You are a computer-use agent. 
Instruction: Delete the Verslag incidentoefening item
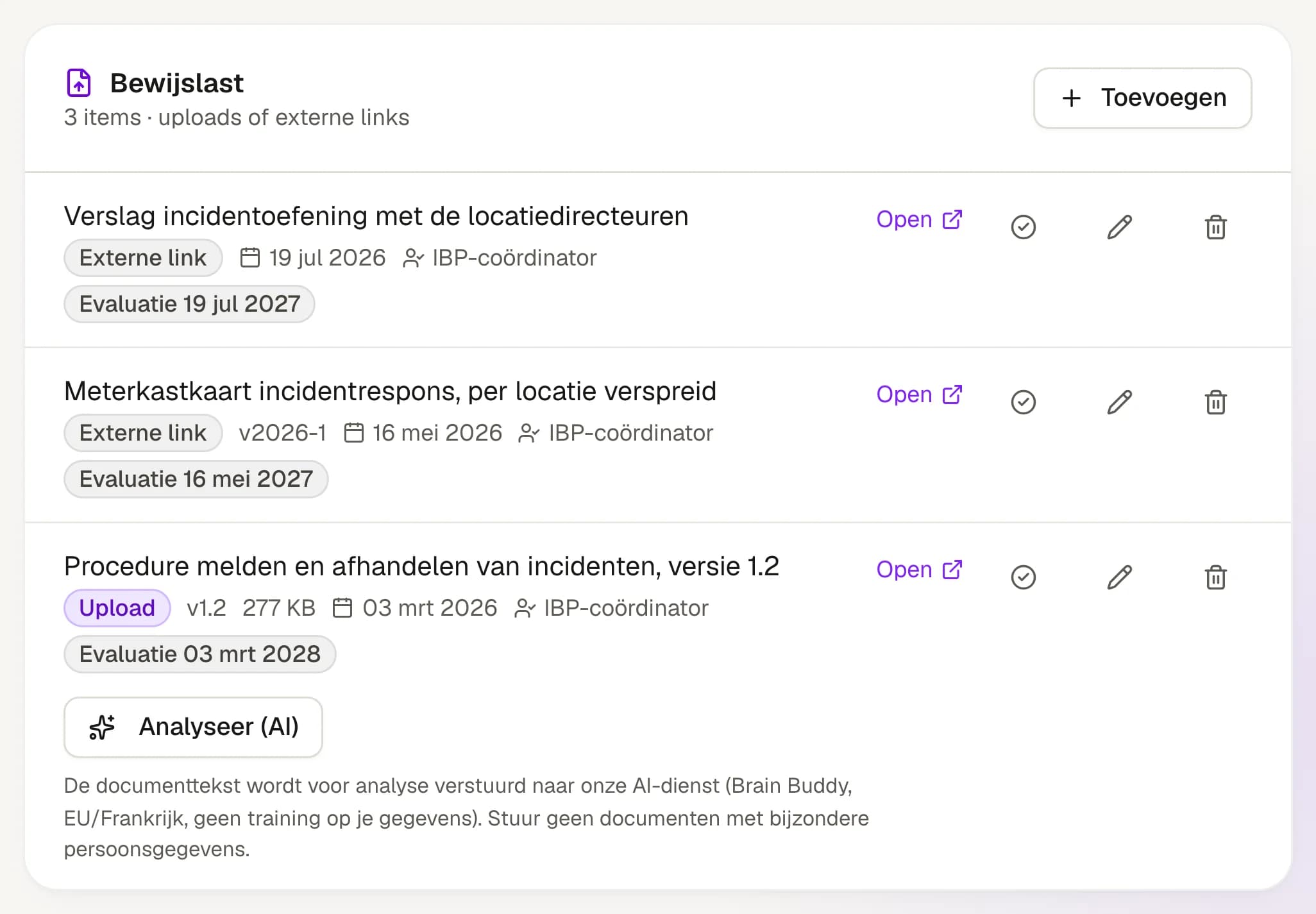click(x=1215, y=227)
